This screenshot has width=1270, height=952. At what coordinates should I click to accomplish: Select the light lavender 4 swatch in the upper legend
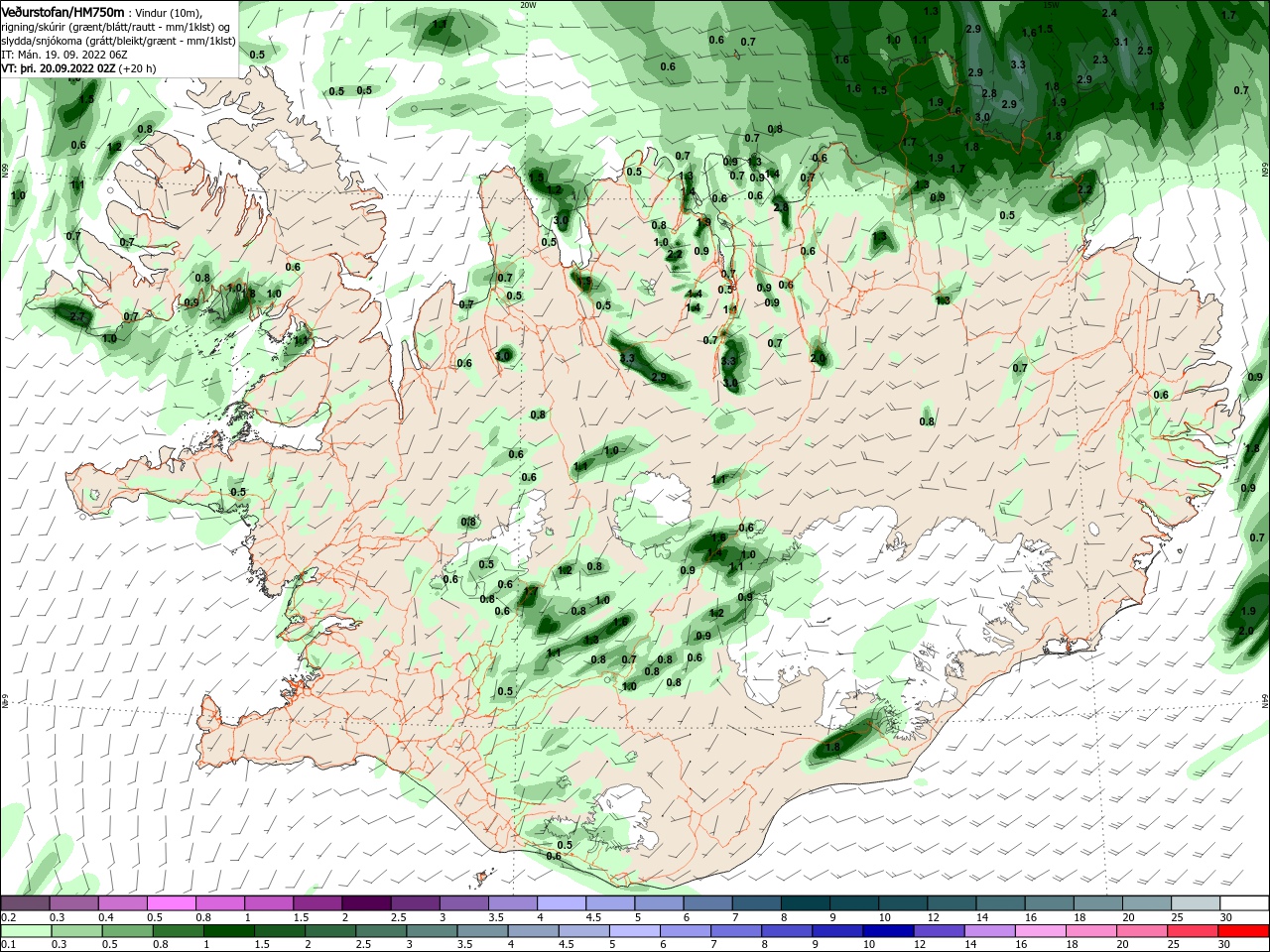click(563, 903)
